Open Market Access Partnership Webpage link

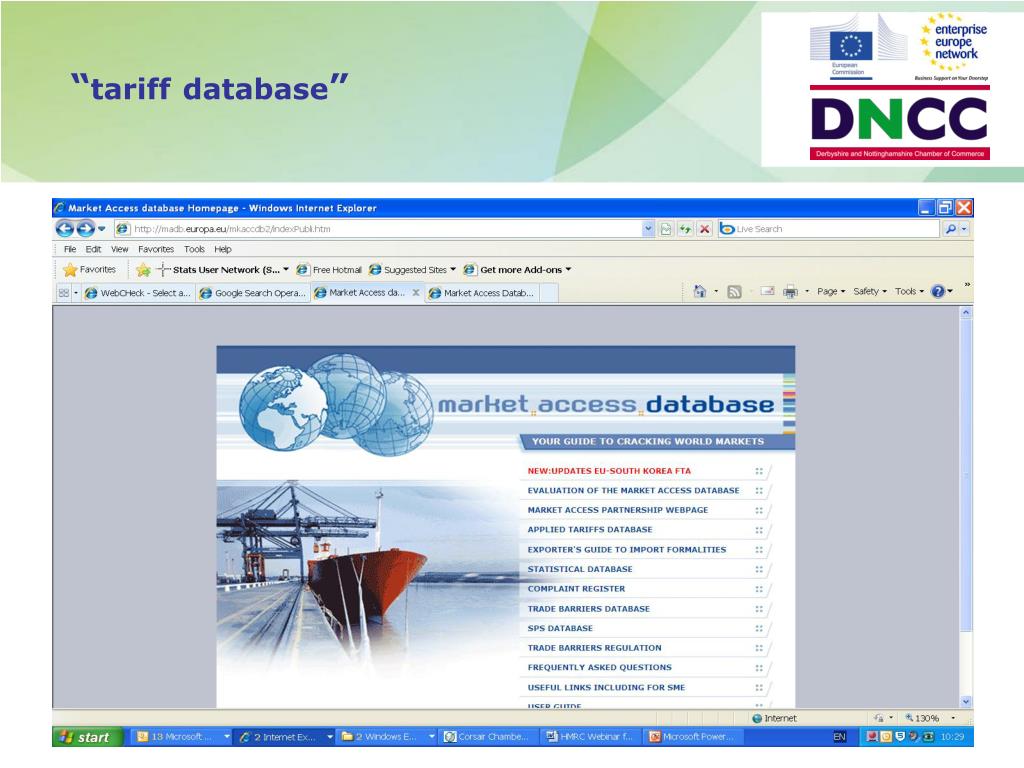click(x=618, y=510)
